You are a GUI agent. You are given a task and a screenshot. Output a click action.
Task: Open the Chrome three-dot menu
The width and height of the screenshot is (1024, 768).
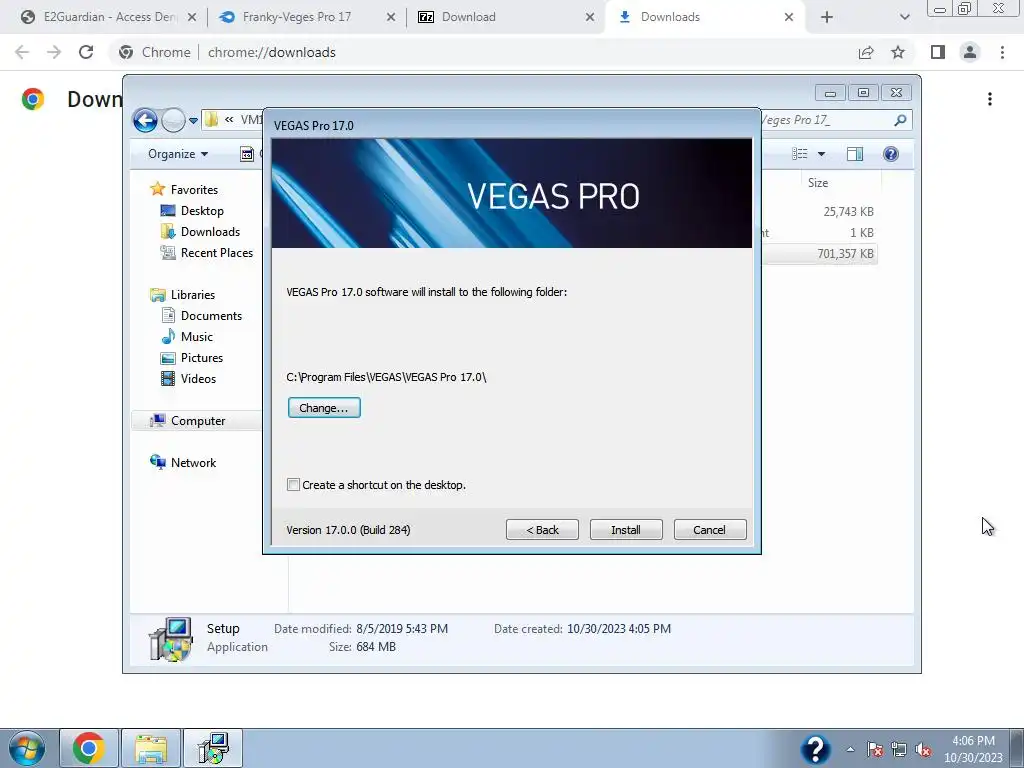(x=1002, y=52)
